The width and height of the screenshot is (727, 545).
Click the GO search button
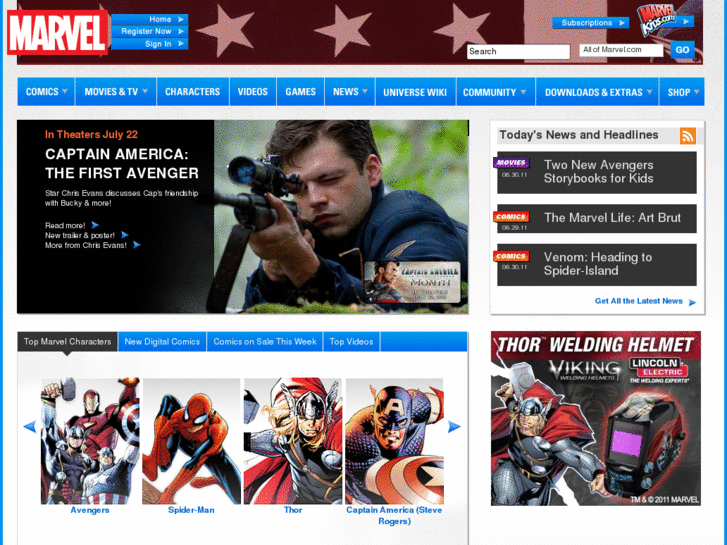tap(682, 50)
